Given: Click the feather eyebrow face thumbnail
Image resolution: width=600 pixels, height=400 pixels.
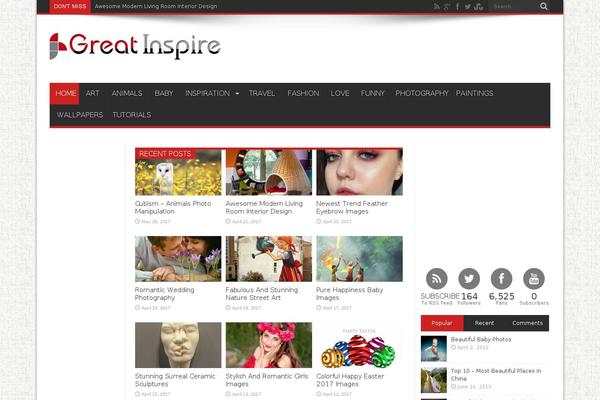Looking at the screenshot, I should click(359, 172).
